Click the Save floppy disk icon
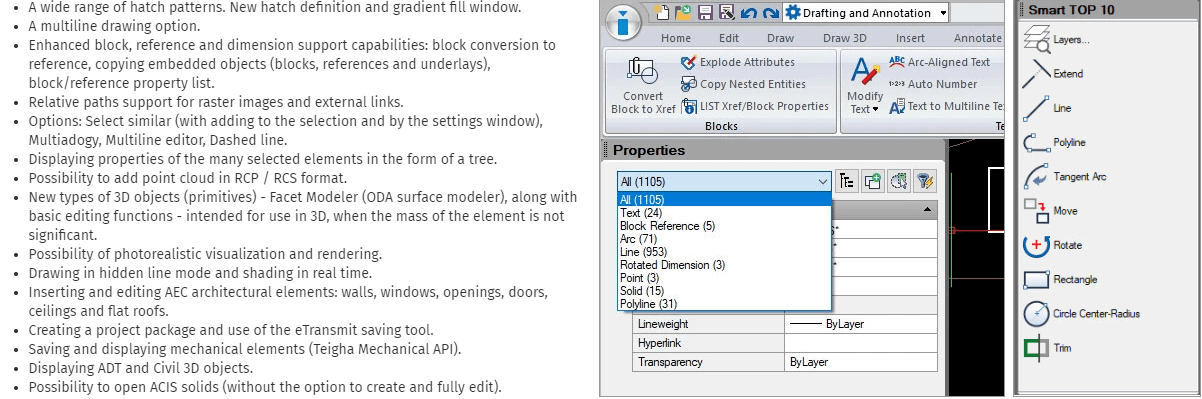The height and width of the screenshot is (399, 1202). tap(706, 13)
